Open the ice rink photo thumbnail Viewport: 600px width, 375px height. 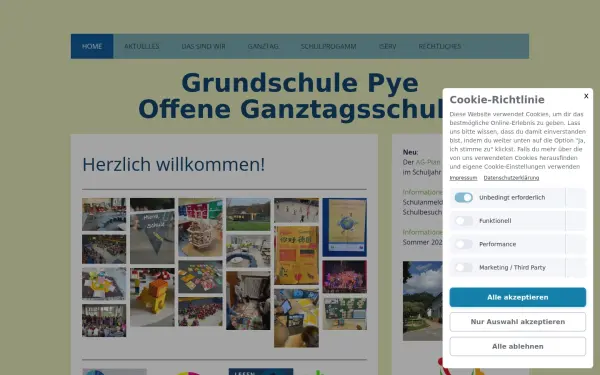pos(296,210)
